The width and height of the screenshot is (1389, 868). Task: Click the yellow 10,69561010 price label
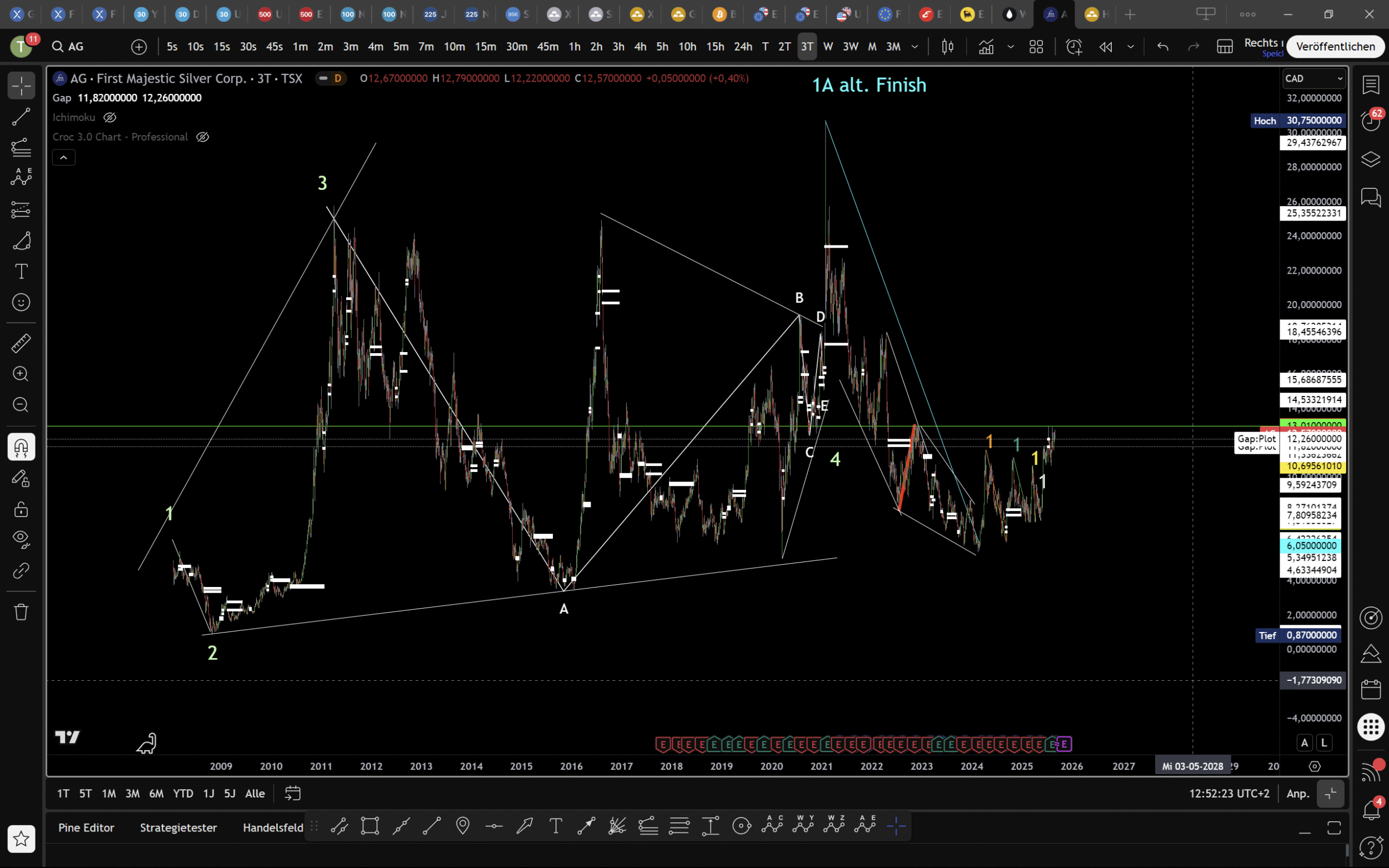click(x=1313, y=466)
